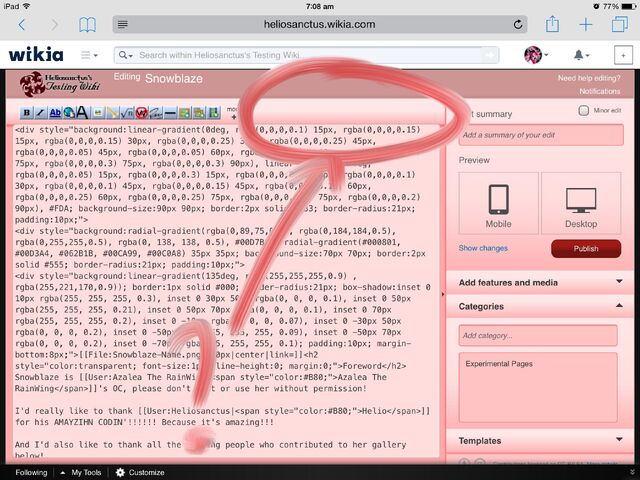640x480 pixels.
Task: Click the add video toolbar icon
Action: [213, 113]
